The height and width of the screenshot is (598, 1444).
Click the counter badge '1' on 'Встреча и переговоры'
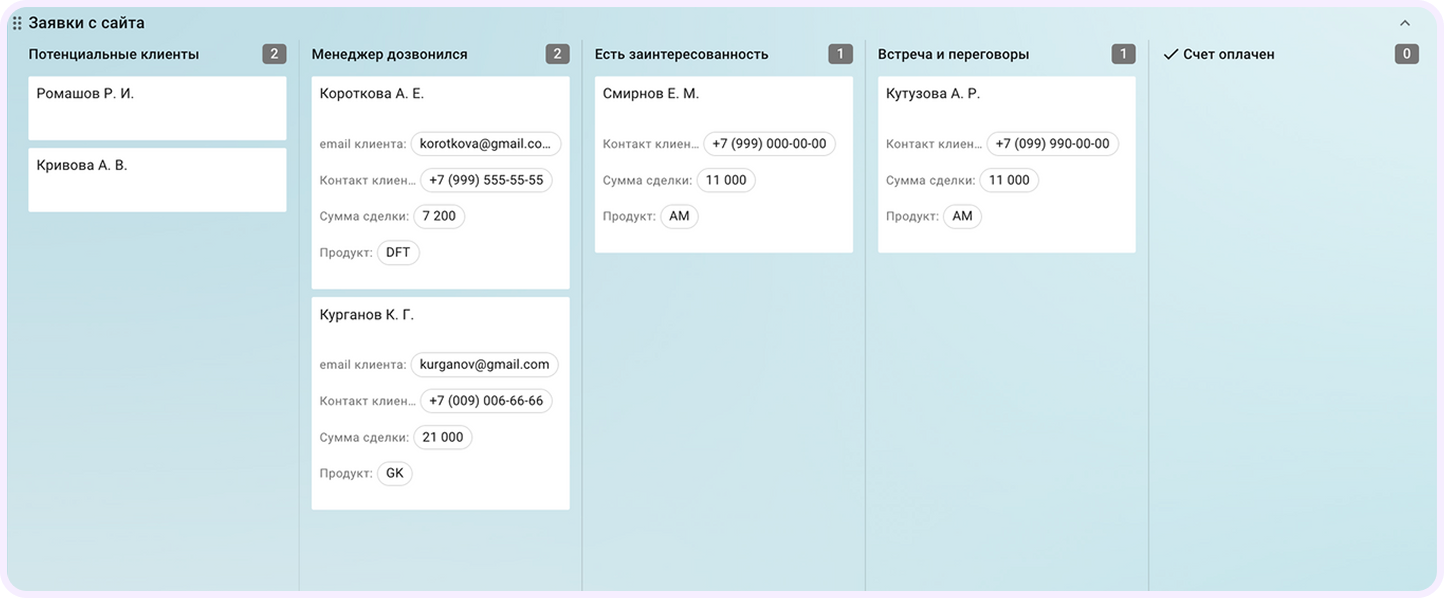[1122, 53]
